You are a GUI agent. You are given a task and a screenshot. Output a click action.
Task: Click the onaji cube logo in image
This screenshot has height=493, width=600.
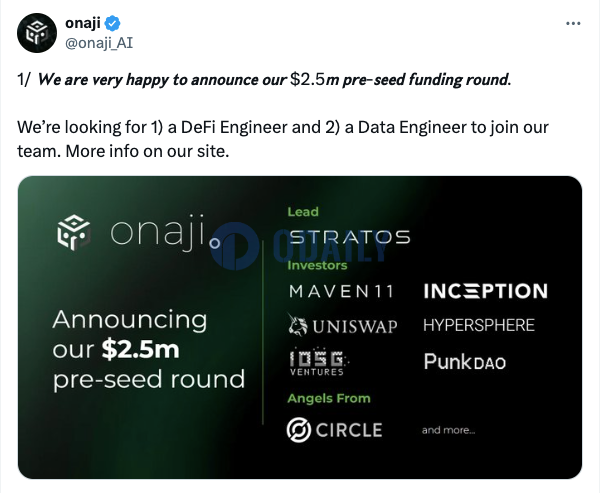74,232
